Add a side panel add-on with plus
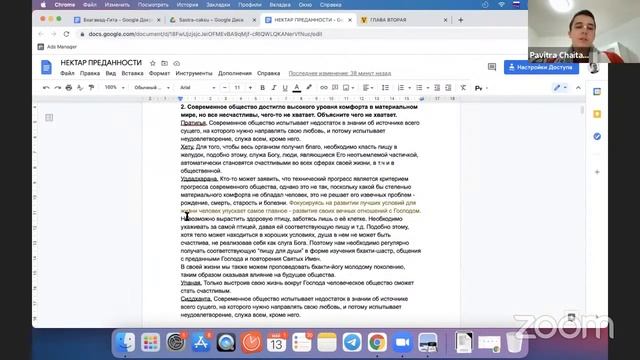The width and height of the screenshot is (640, 360). pyautogui.click(x=597, y=172)
